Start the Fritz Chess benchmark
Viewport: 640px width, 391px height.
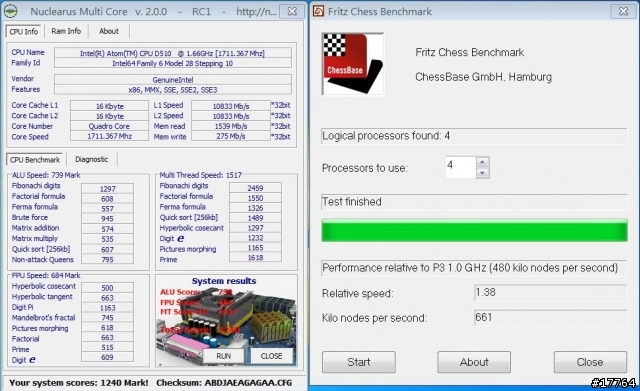click(x=359, y=362)
